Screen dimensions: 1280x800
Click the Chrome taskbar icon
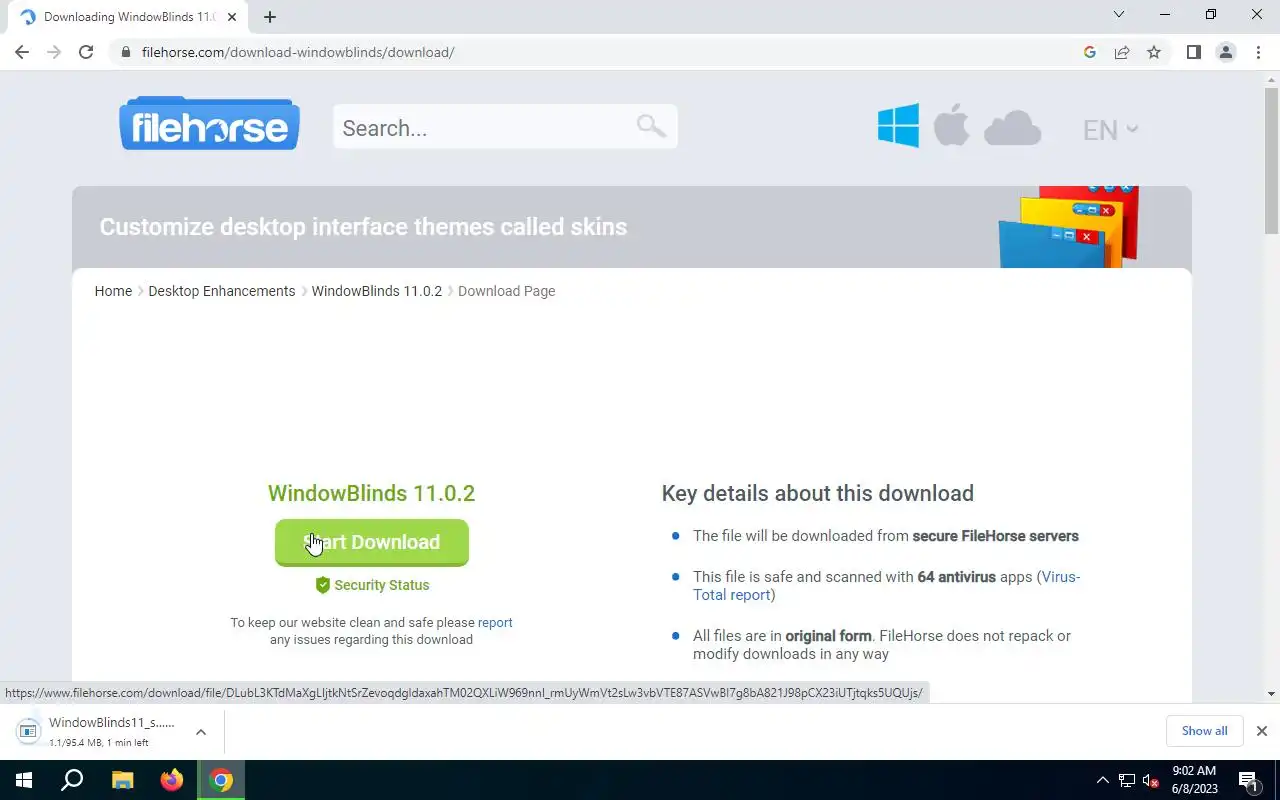[x=222, y=780]
